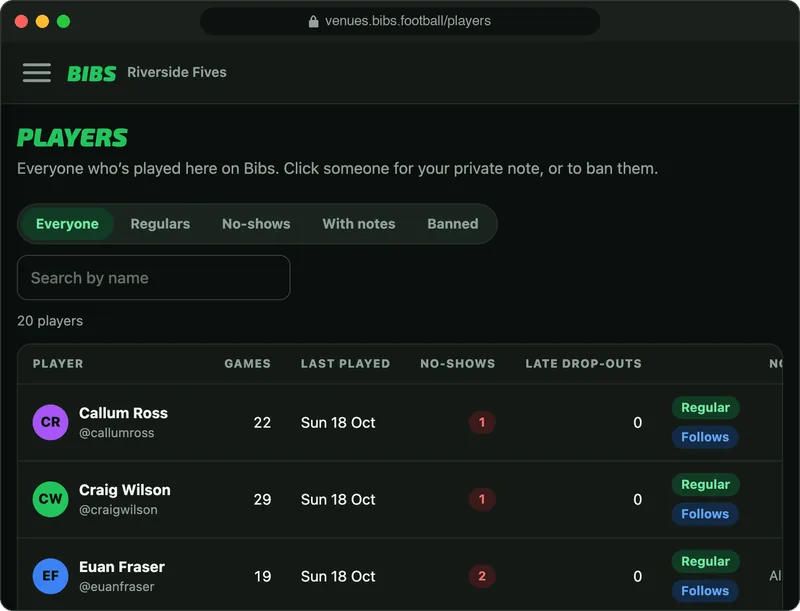The width and height of the screenshot is (800, 611).
Task: Click Callum Ross late drop-outs 0
Action: 637,423
